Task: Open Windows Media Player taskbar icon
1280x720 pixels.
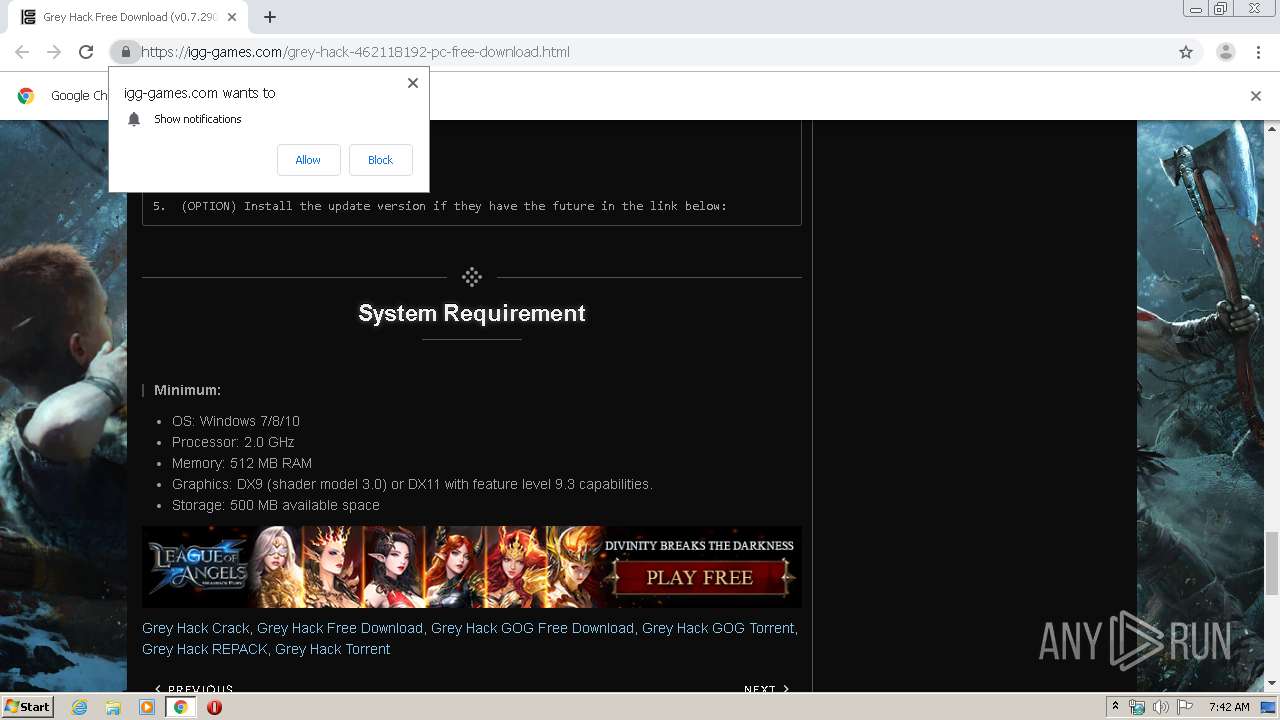Action: coord(147,707)
